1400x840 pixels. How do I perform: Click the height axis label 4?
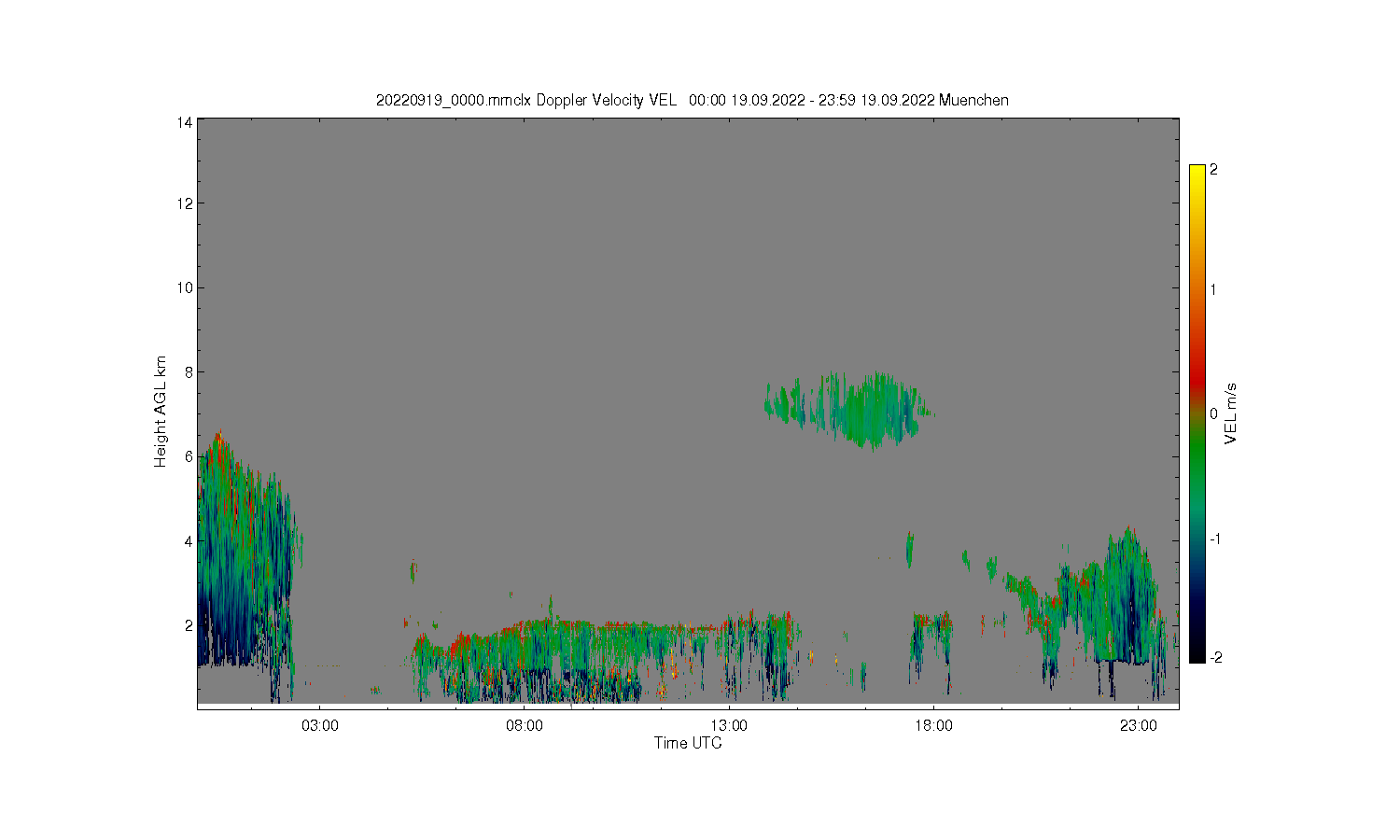[x=189, y=540]
